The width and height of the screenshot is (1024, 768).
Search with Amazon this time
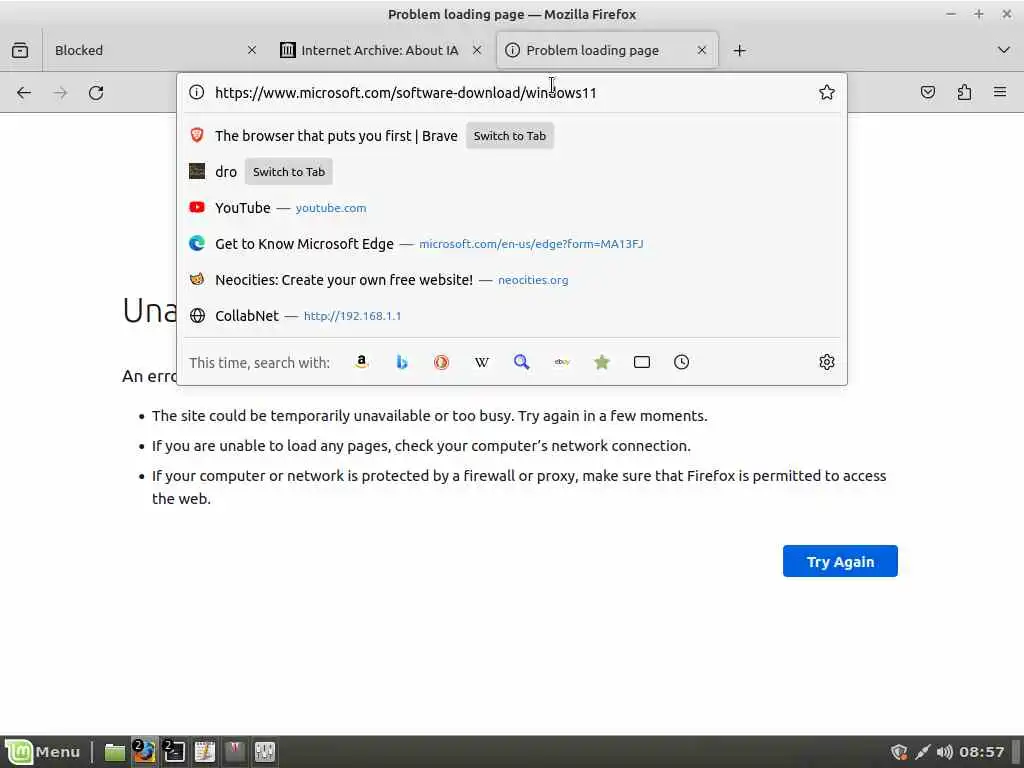tap(361, 362)
